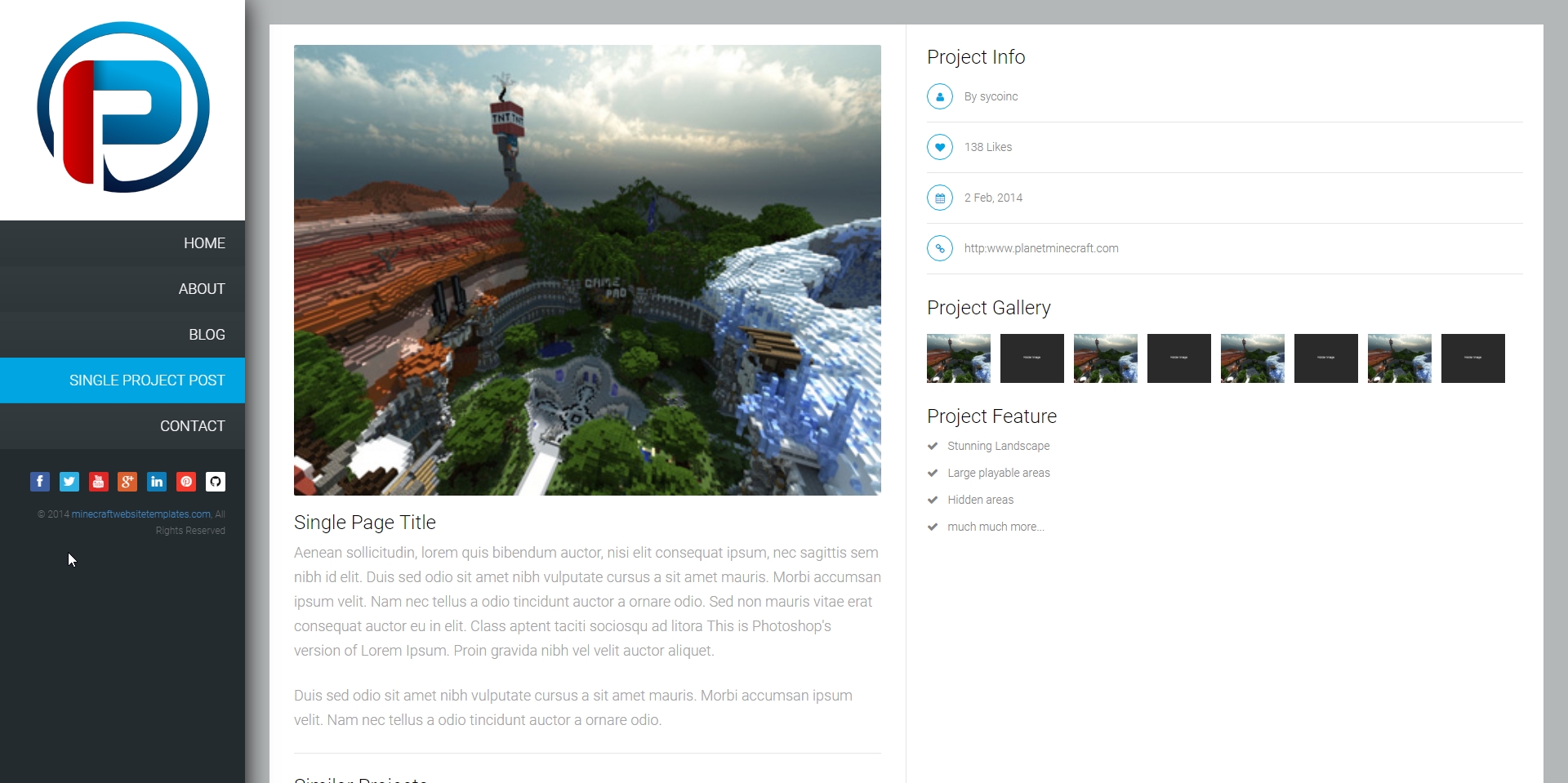Select the SINGLE PROJECT POST menu item

tap(122, 380)
